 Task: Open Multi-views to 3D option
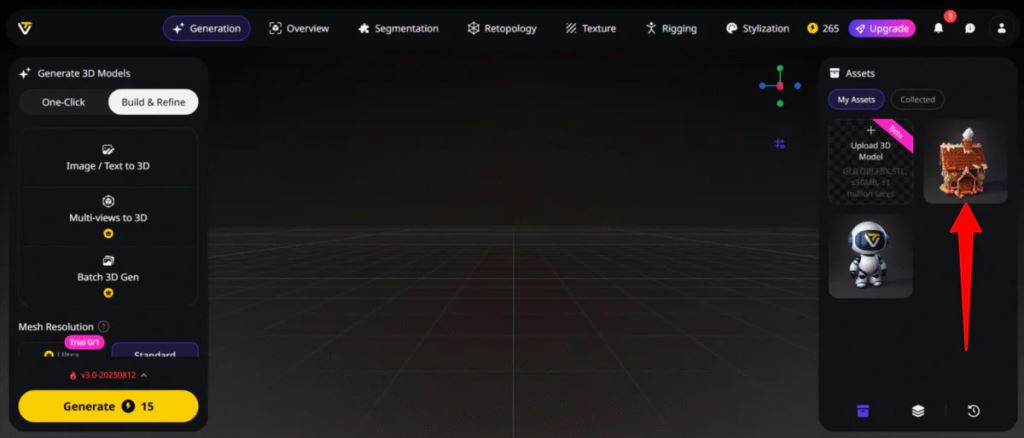coord(108,209)
